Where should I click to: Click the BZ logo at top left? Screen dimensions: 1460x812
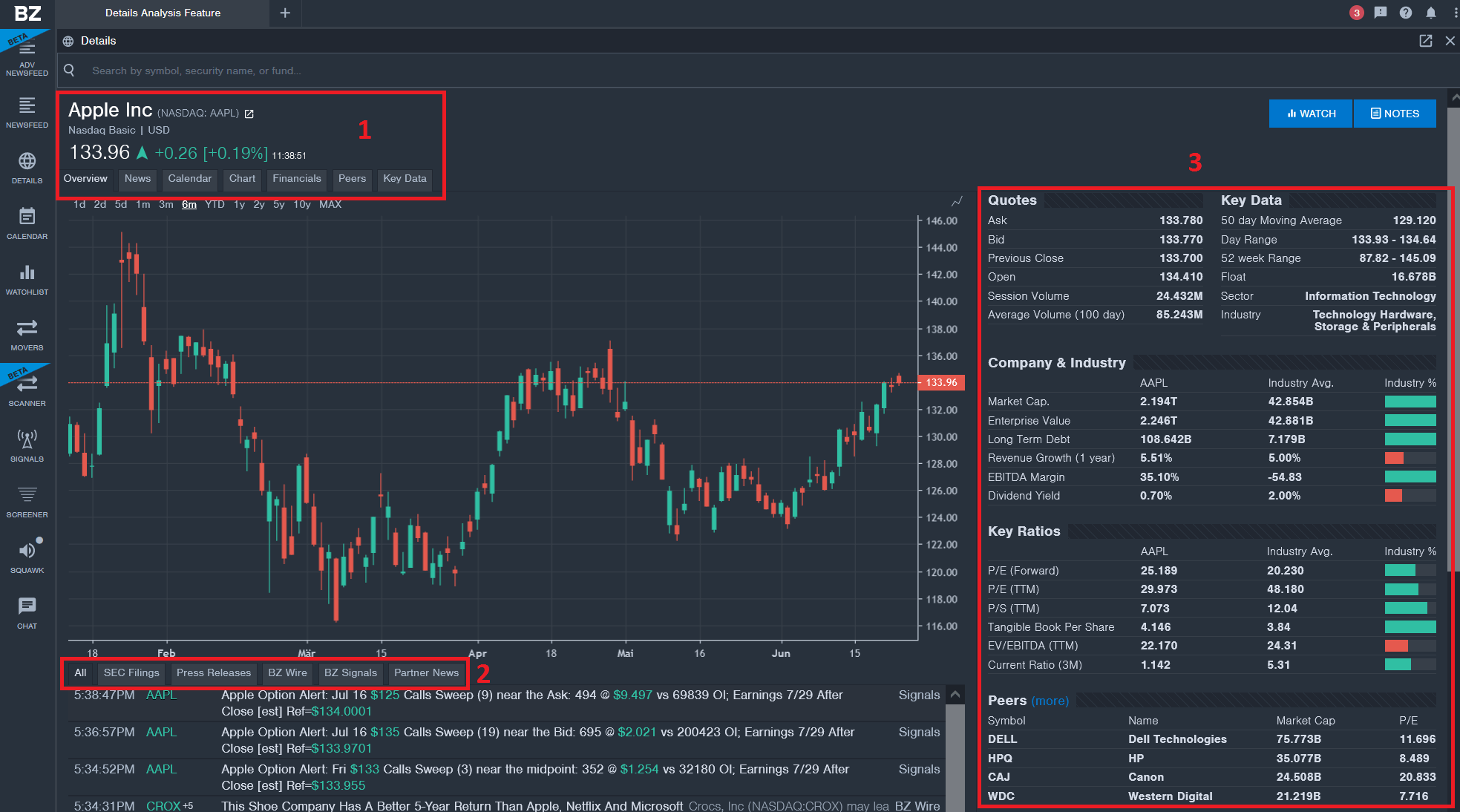(27, 13)
